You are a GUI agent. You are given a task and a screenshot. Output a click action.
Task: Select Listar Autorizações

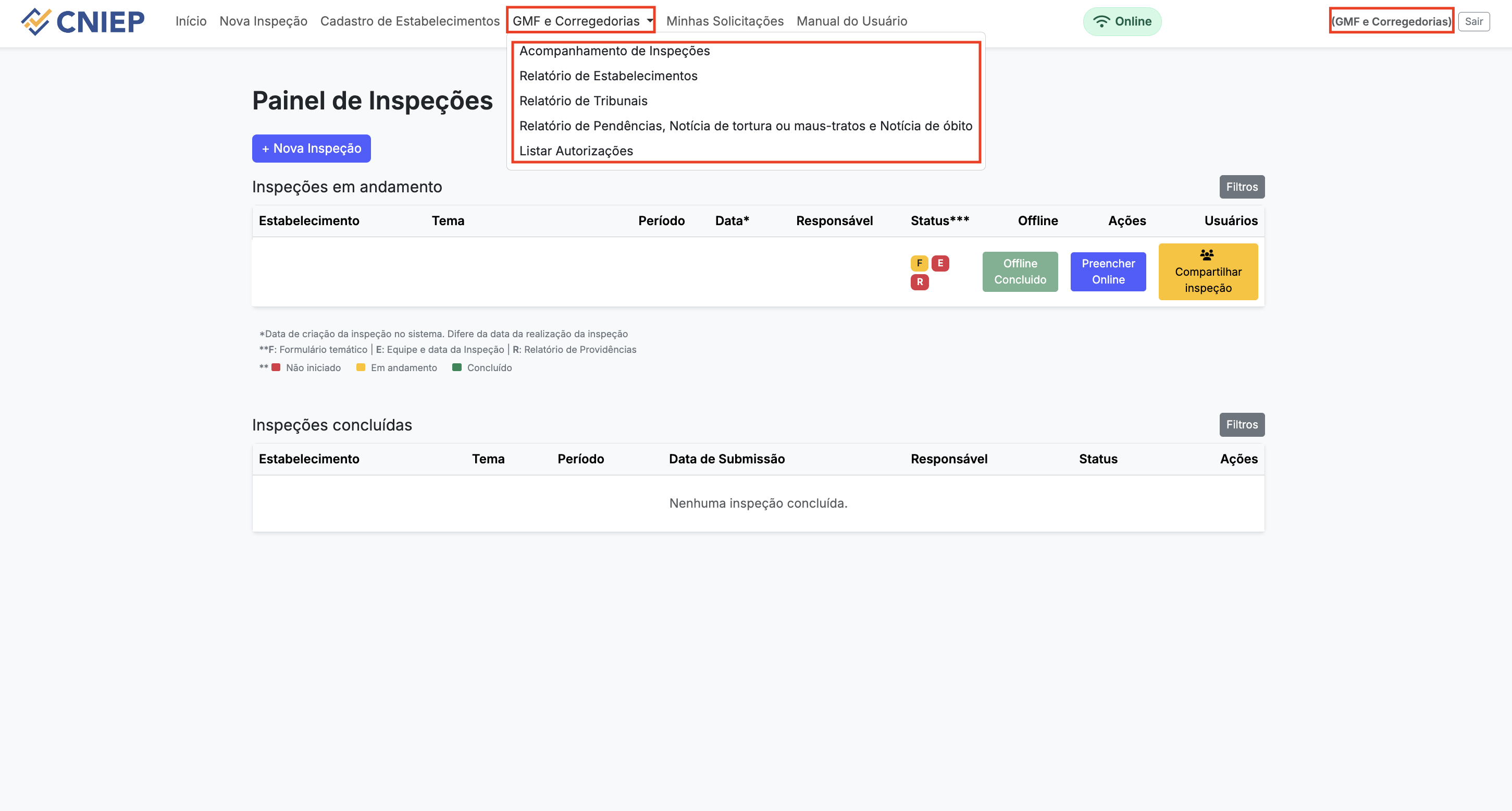(576, 151)
